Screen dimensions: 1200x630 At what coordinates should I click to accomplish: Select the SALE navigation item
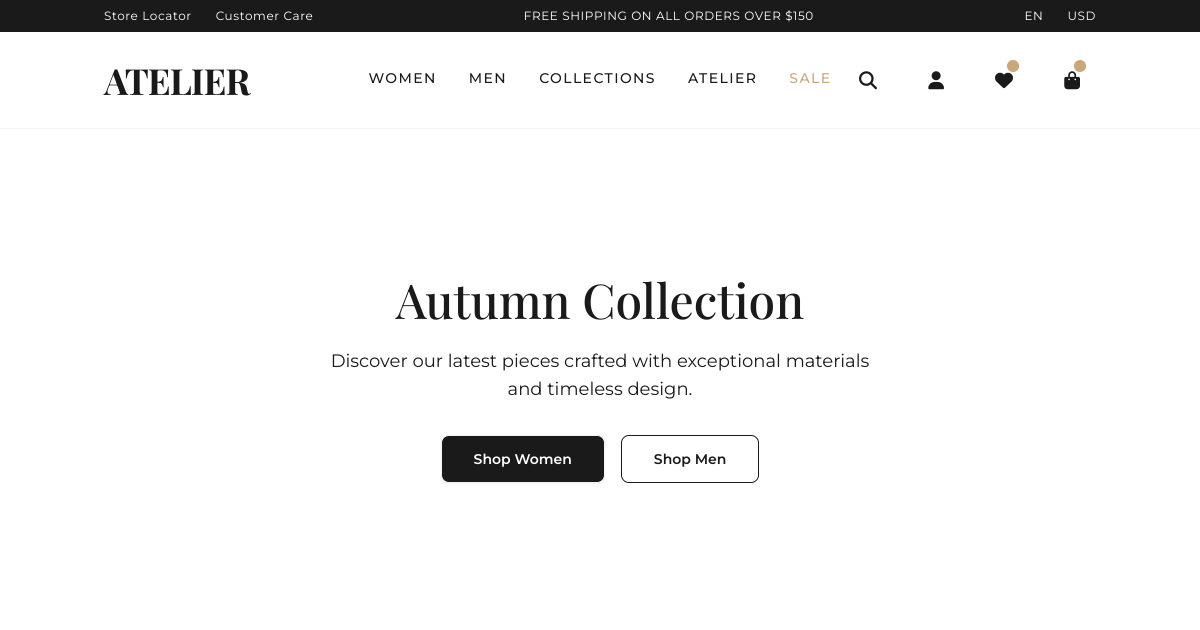click(x=810, y=78)
